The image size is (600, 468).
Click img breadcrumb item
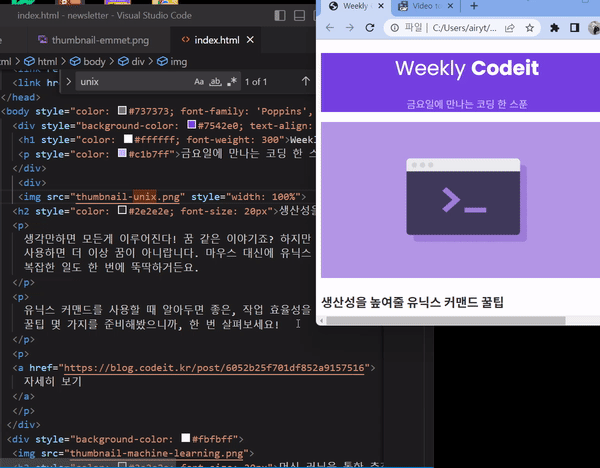(173, 62)
